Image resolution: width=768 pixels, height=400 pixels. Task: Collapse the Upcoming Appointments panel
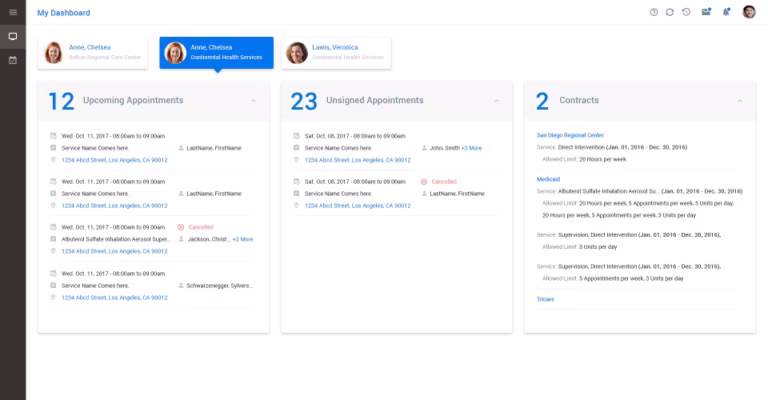[253, 101]
